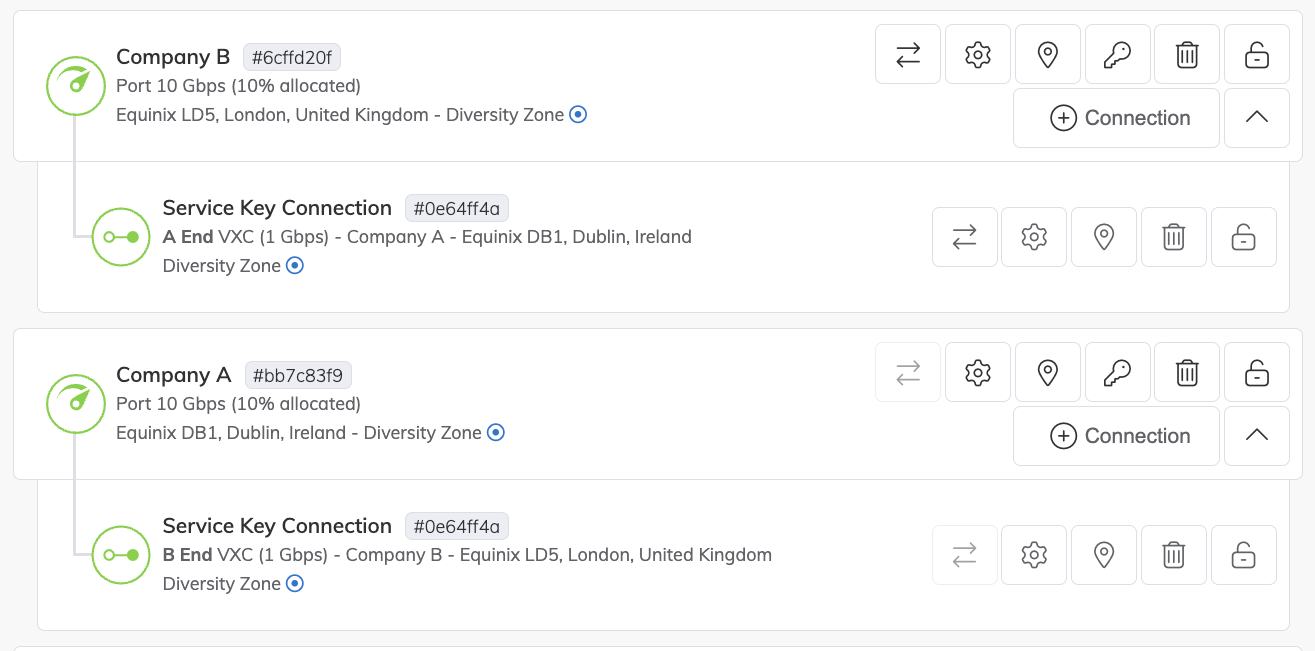Click Company B swap arrows icon
Image resolution: width=1315 pixels, height=651 pixels.
908,54
